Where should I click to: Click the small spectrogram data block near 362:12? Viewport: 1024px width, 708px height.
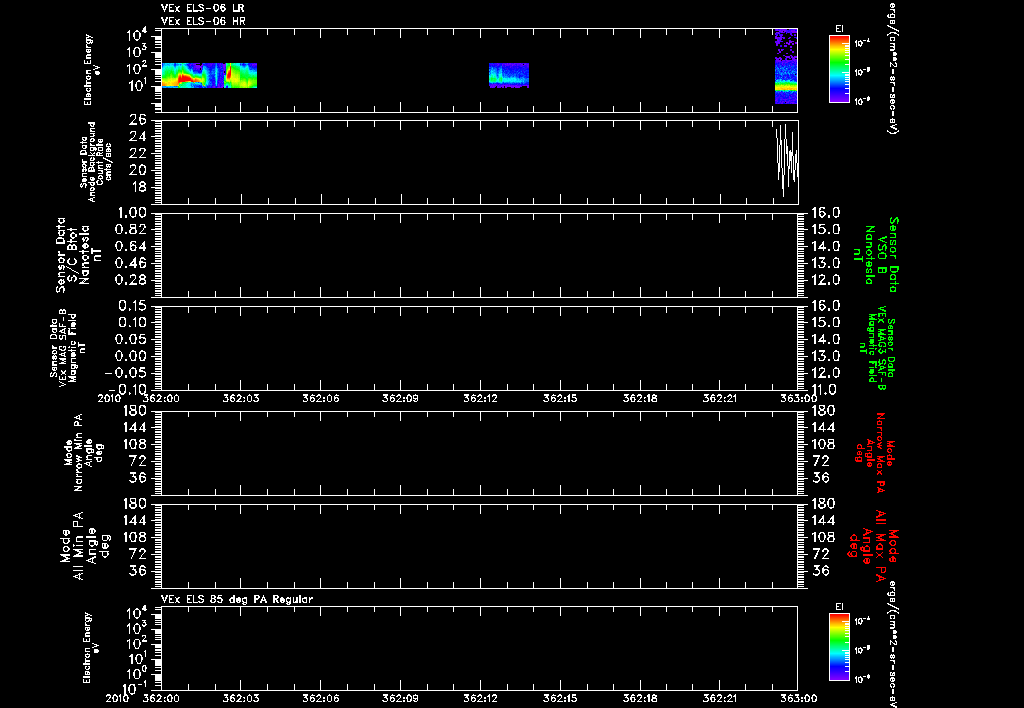509,75
